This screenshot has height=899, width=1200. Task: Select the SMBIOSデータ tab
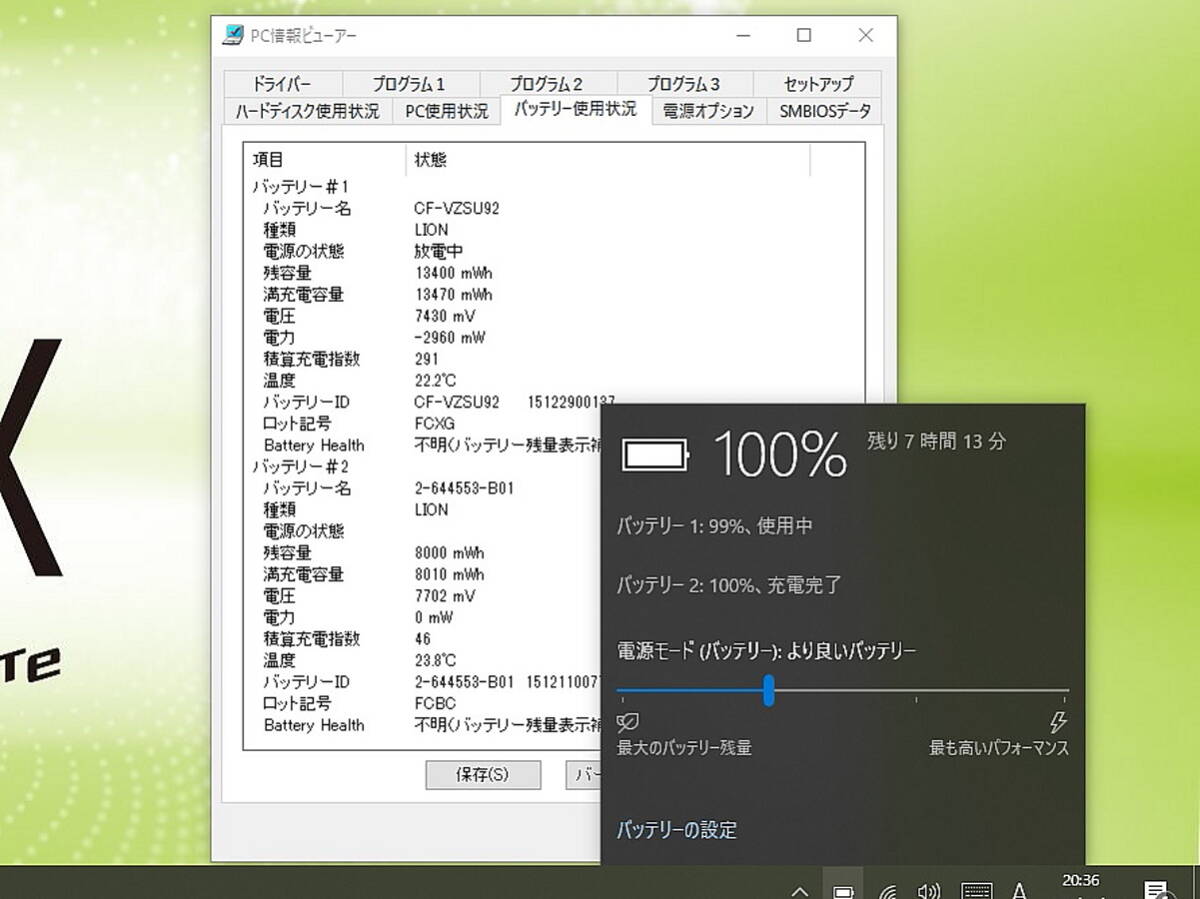825,111
